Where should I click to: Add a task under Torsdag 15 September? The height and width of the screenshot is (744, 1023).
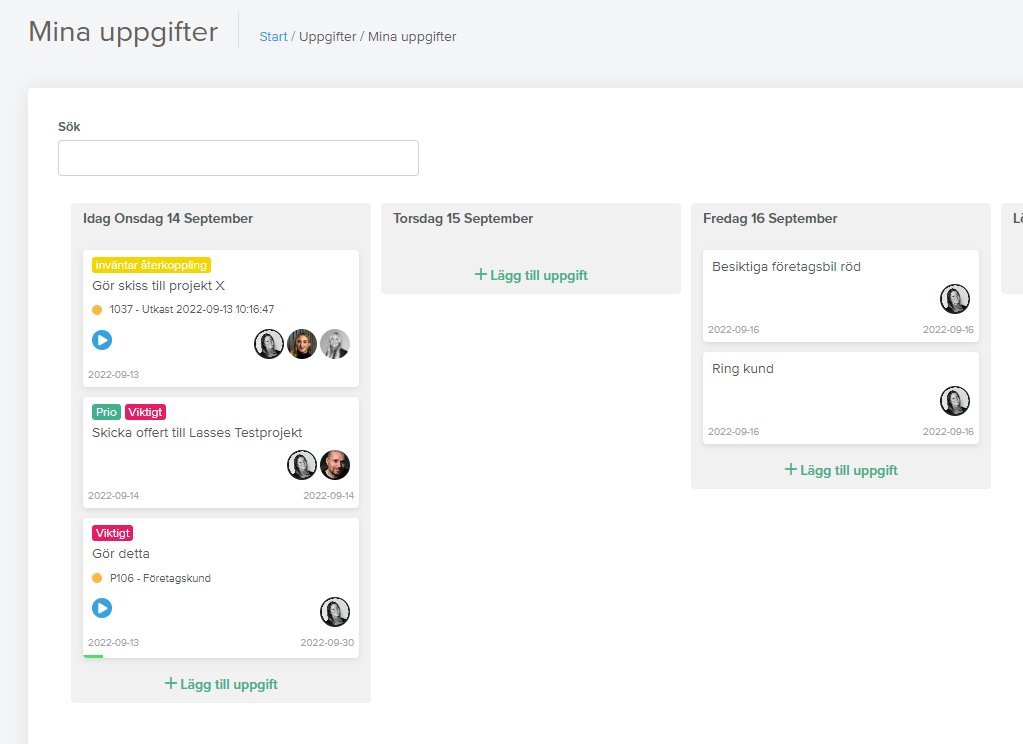pos(531,275)
